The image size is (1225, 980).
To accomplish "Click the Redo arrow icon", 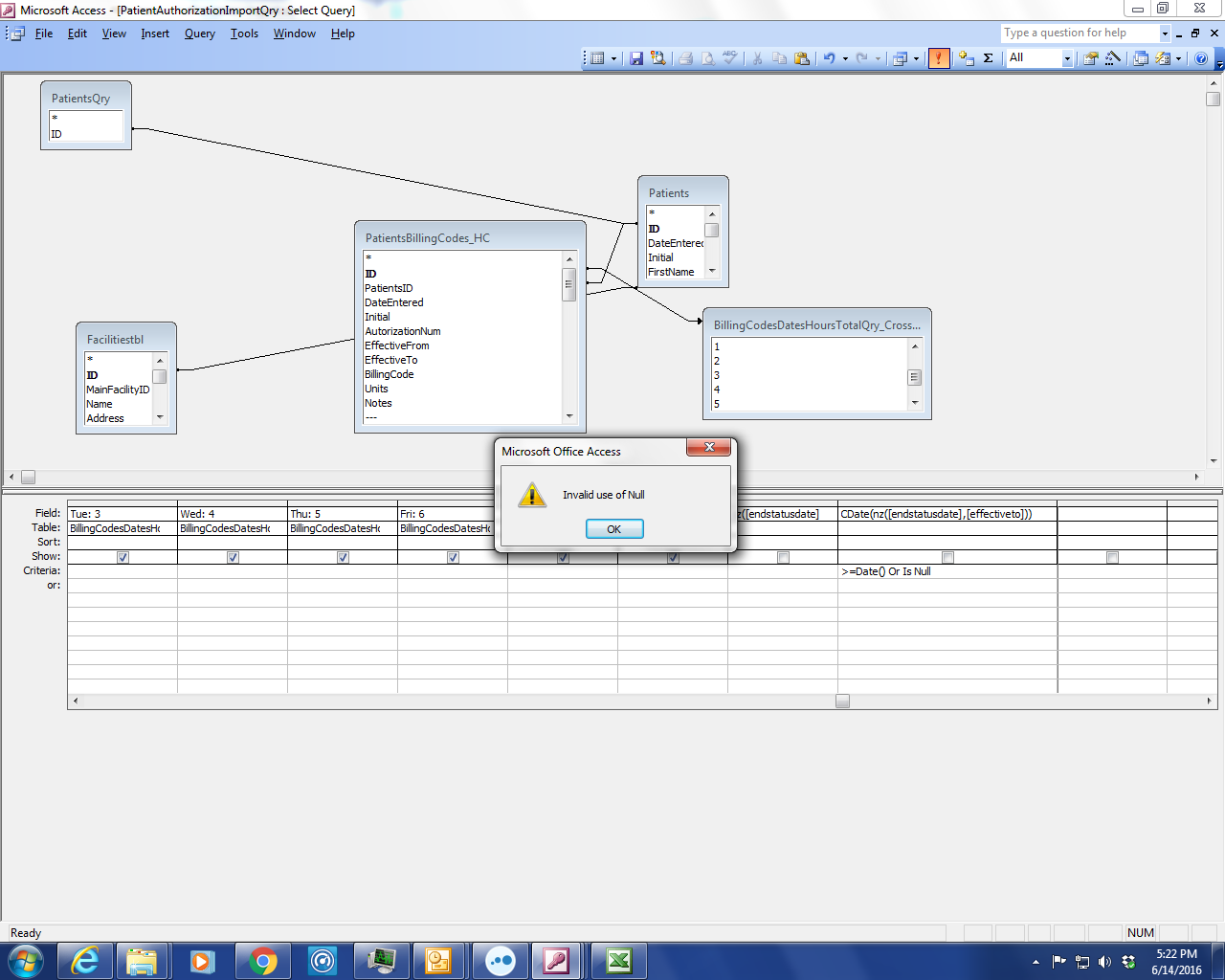I will click(862, 58).
